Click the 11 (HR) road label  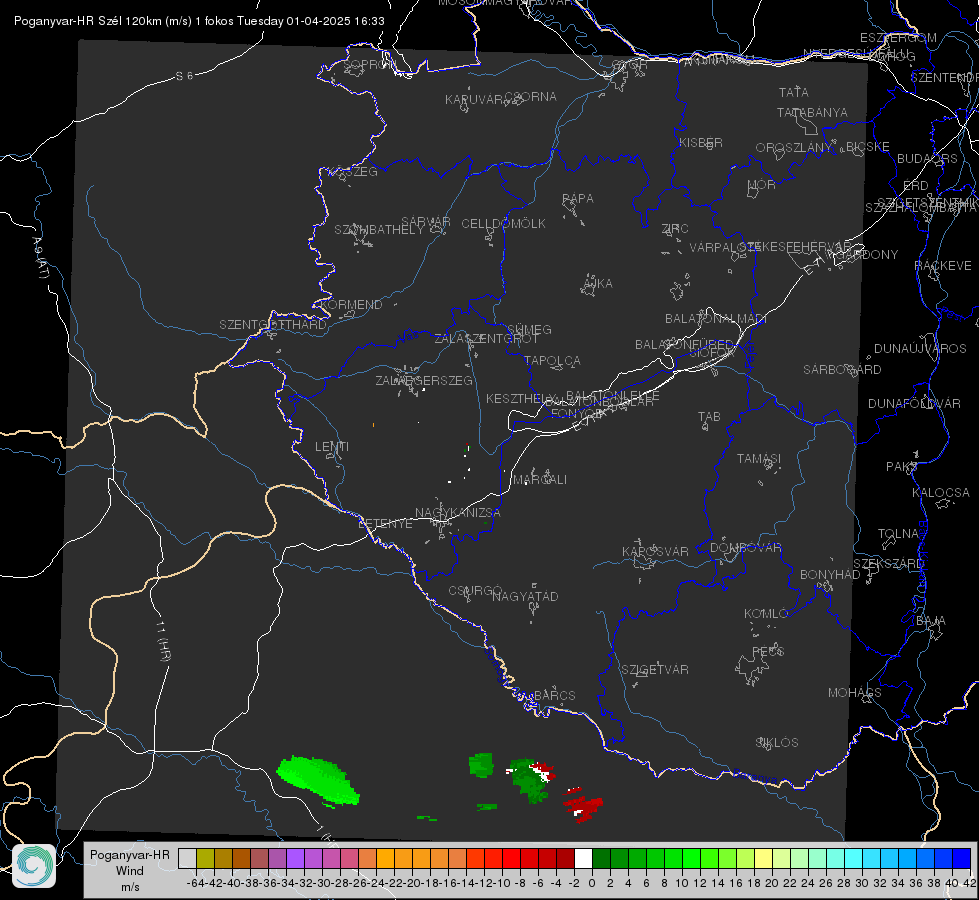163,641
